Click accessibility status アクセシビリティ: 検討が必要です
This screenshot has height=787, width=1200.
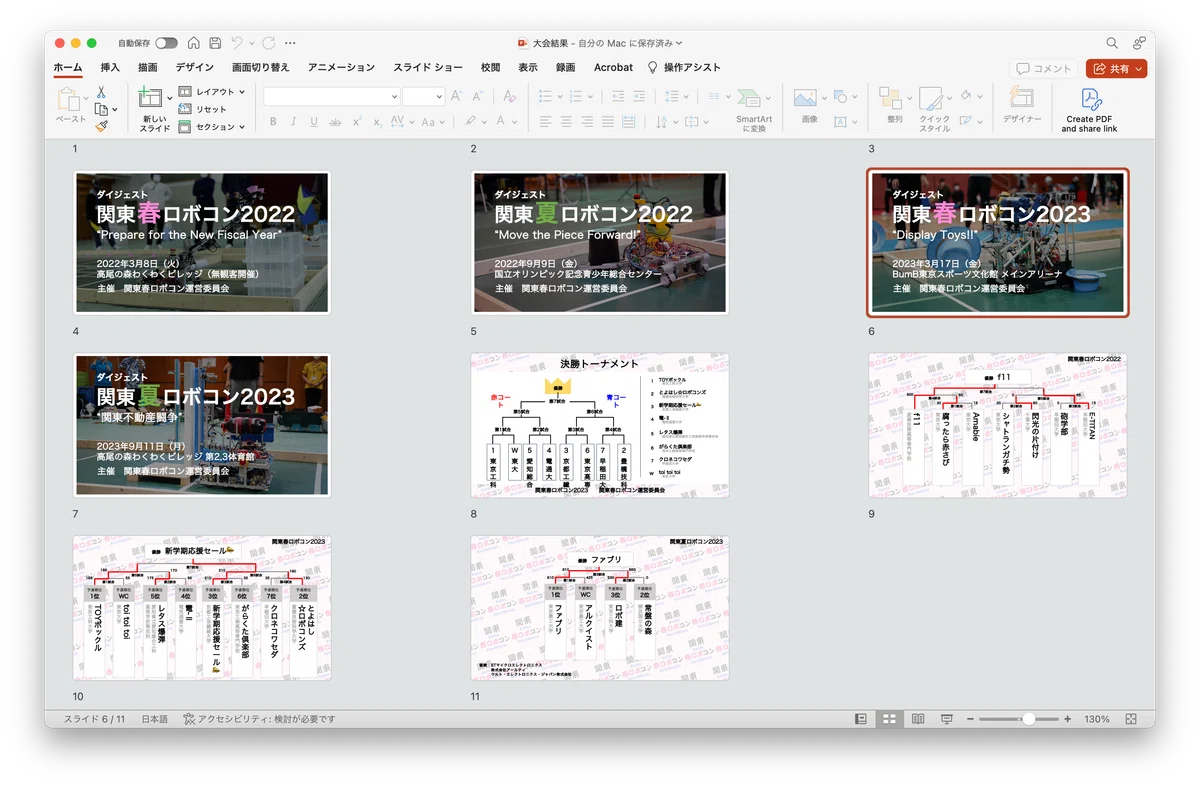(259, 719)
